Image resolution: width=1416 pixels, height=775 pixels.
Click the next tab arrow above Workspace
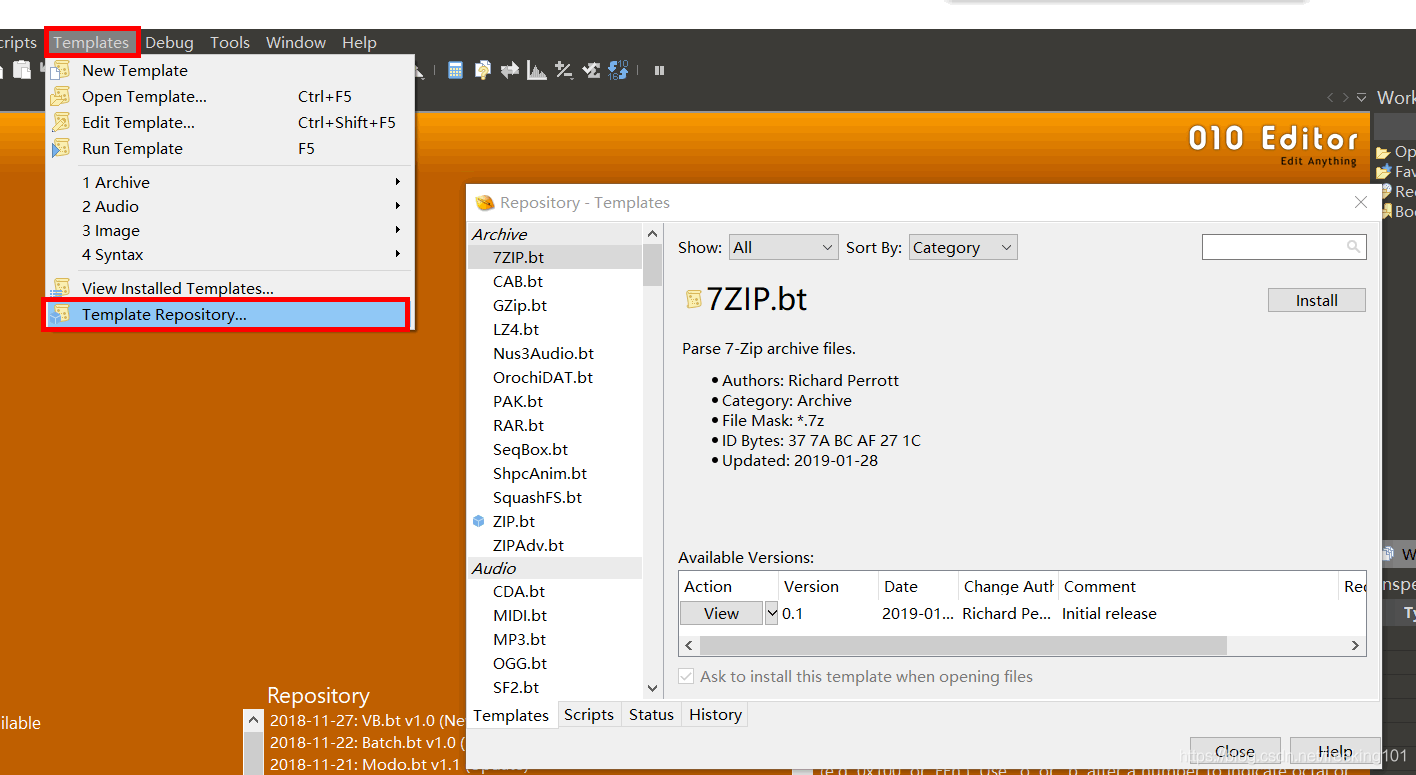click(1346, 97)
